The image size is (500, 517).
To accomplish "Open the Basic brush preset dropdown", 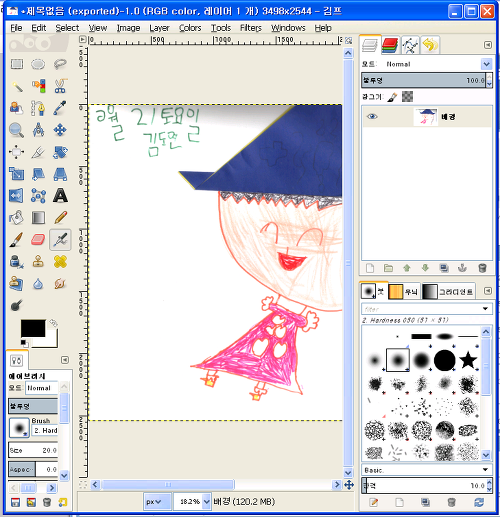I will pos(427,470).
